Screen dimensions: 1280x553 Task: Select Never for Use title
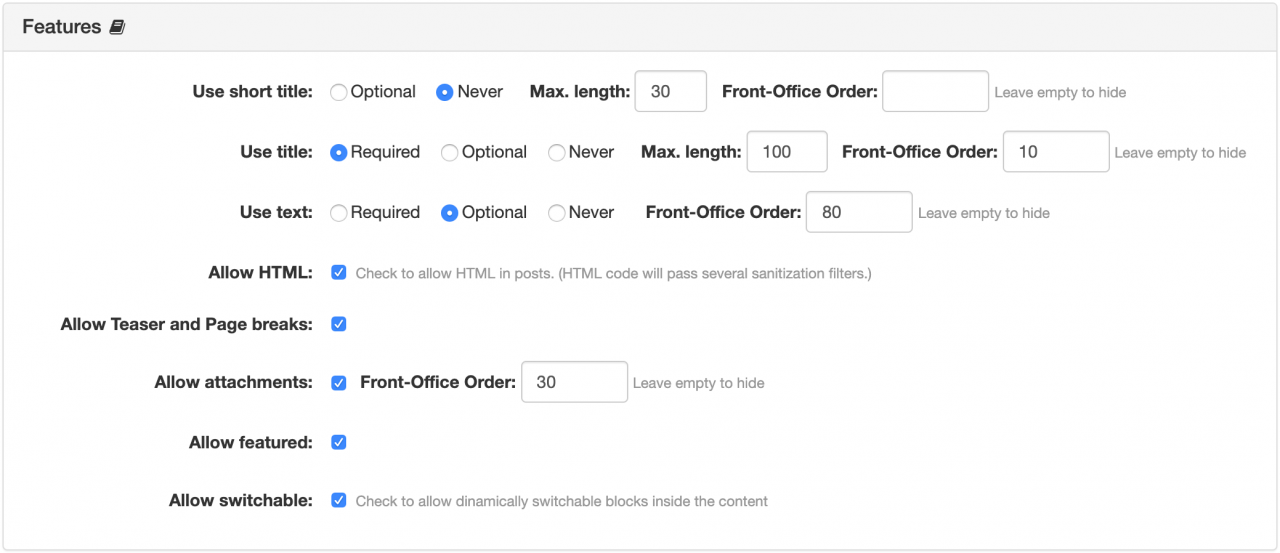[x=557, y=152]
